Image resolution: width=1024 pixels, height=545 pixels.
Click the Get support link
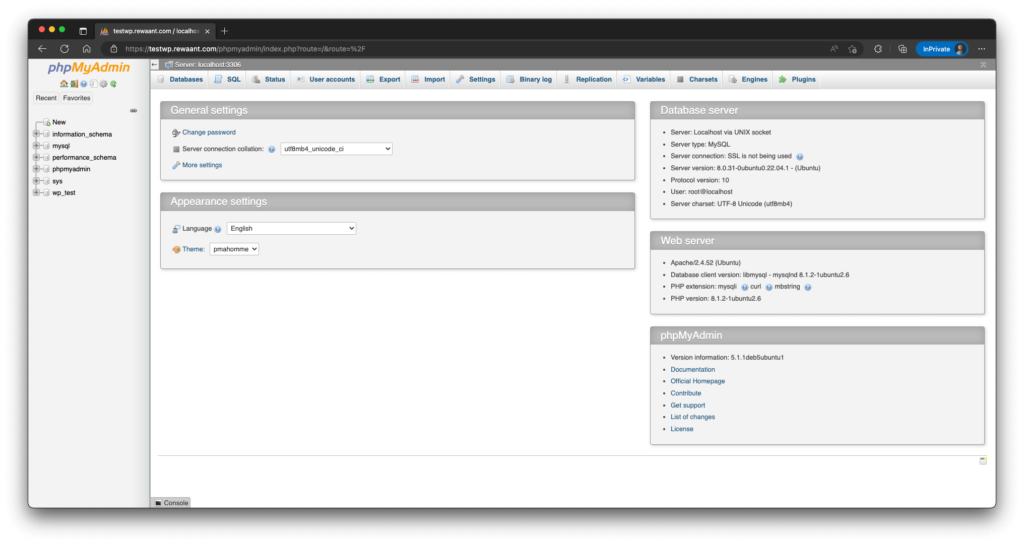point(688,405)
